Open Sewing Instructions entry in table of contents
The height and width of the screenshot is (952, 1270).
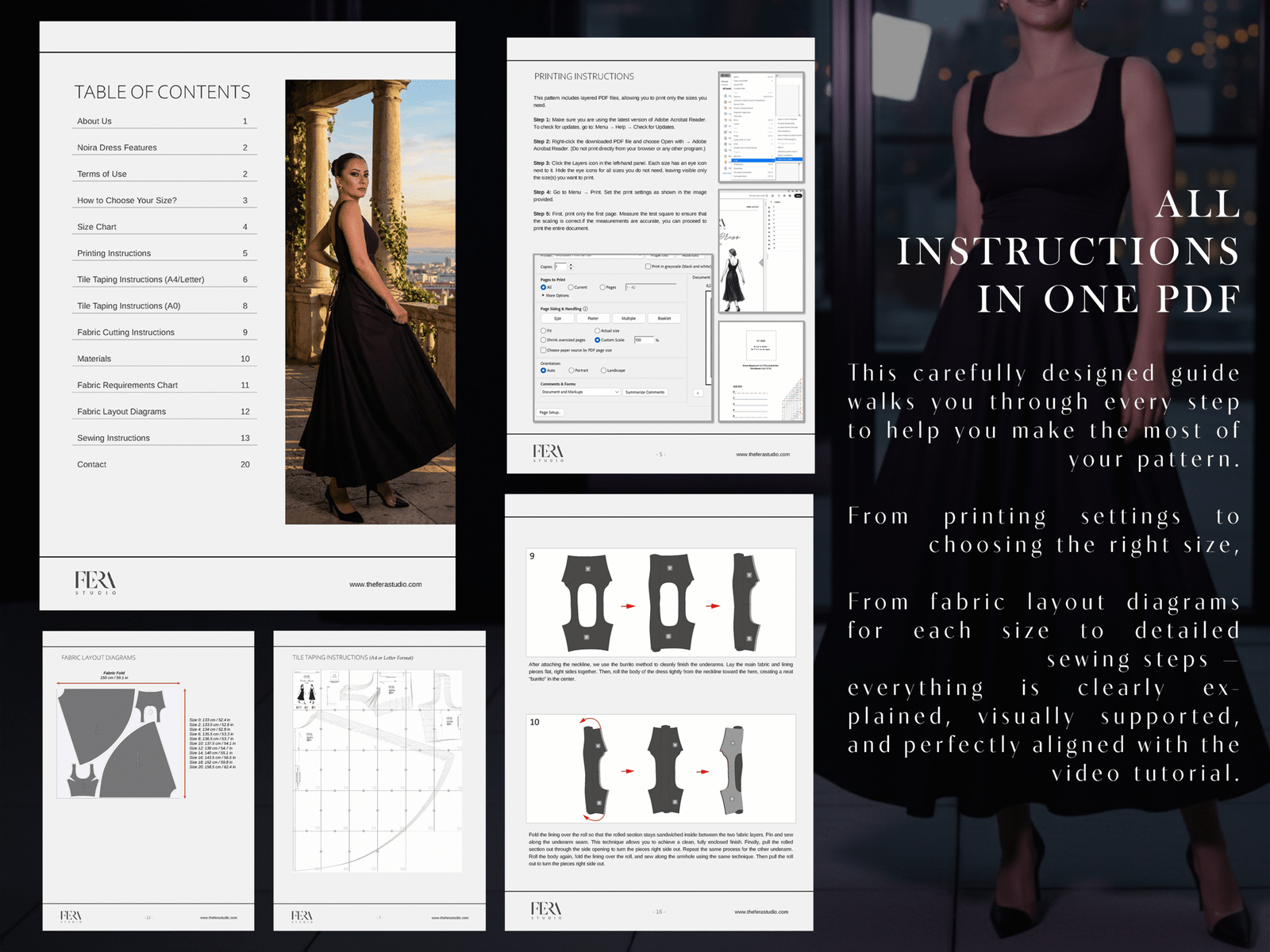point(114,438)
